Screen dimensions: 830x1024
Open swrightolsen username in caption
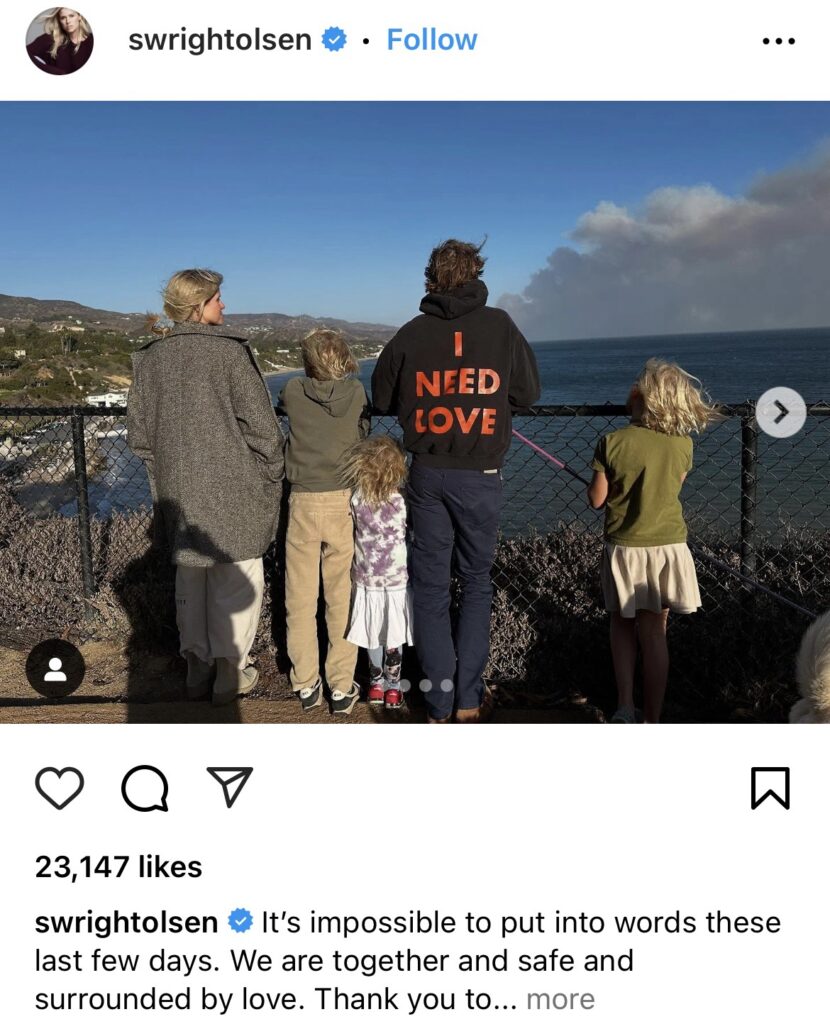coord(126,923)
